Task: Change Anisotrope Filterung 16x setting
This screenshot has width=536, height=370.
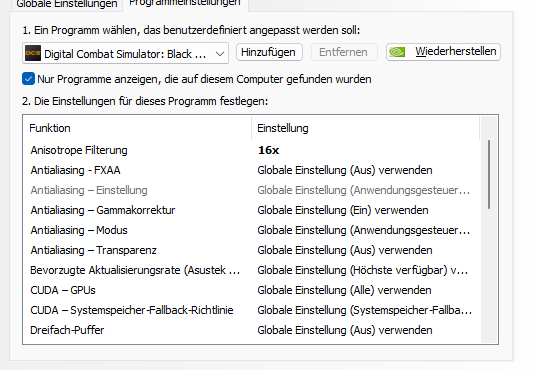Action: [269, 150]
